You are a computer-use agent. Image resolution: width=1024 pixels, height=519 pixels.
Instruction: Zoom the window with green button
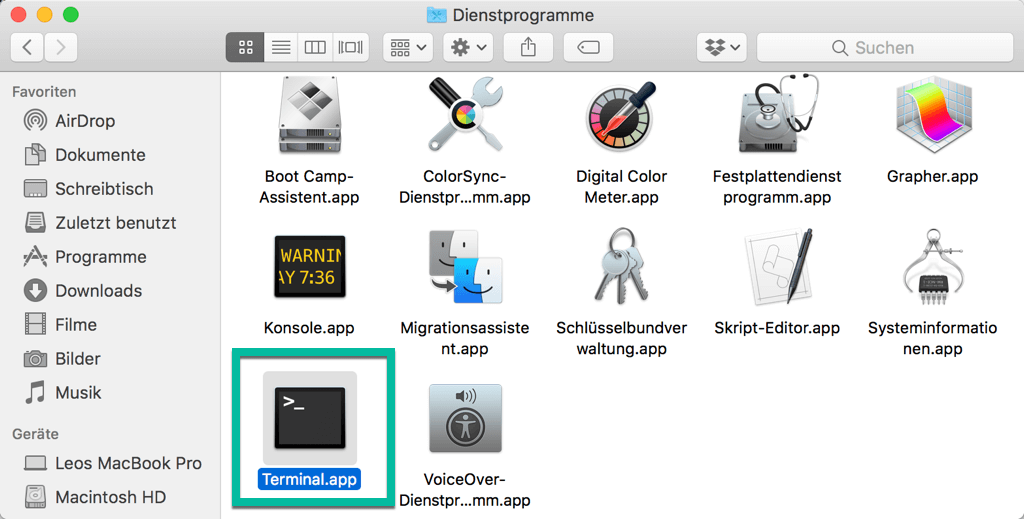pos(71,14)
